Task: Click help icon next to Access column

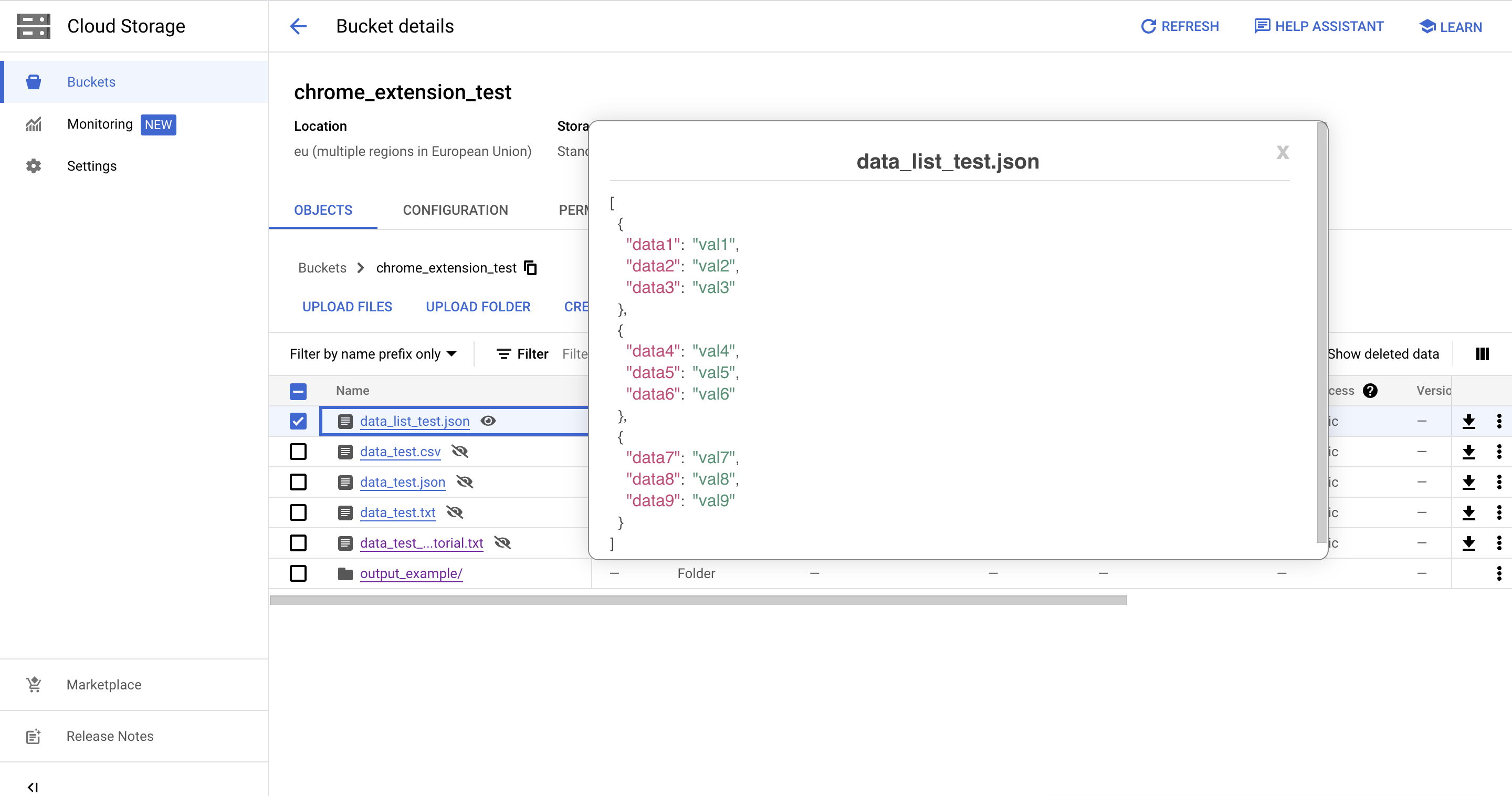Action: click(x=1371, y=391)
